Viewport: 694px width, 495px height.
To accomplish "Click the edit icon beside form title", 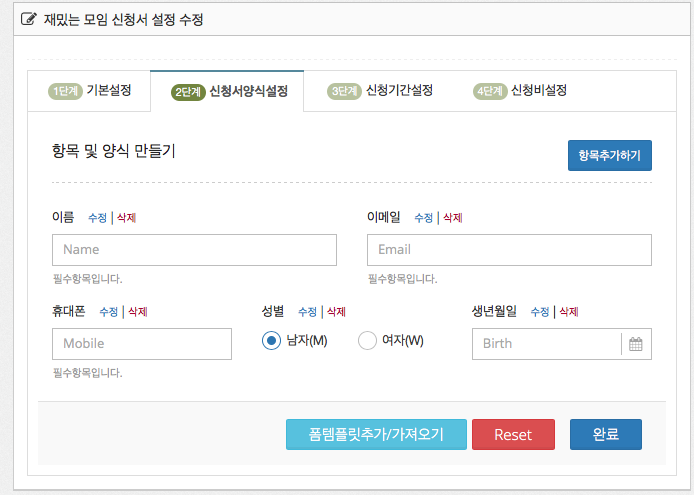I will pos(29,19).
